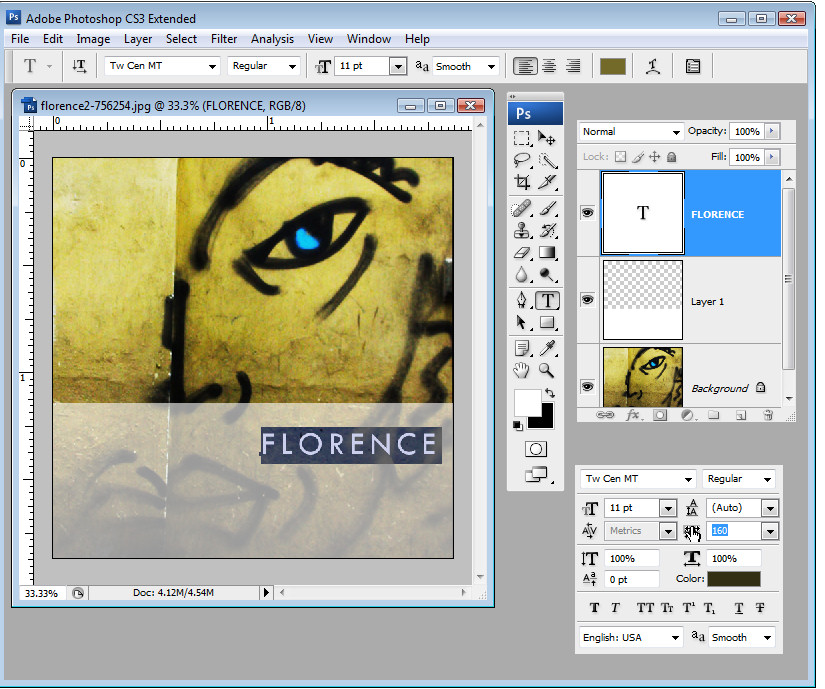Toggle Underline text style
This screenshot has width=825, height=689.
(x=739, y=608)
